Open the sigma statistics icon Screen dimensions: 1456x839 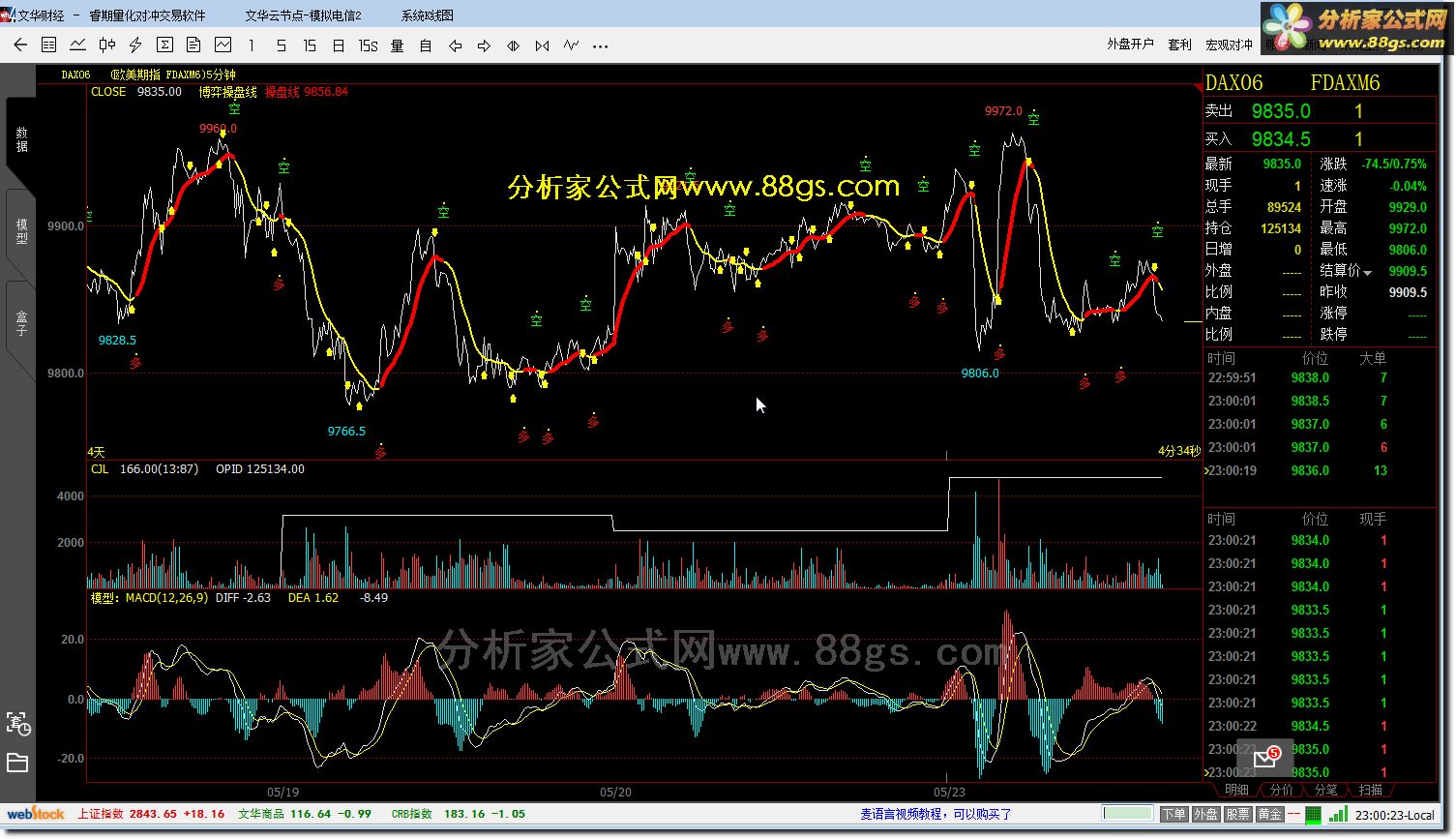[x=164, y=45]
